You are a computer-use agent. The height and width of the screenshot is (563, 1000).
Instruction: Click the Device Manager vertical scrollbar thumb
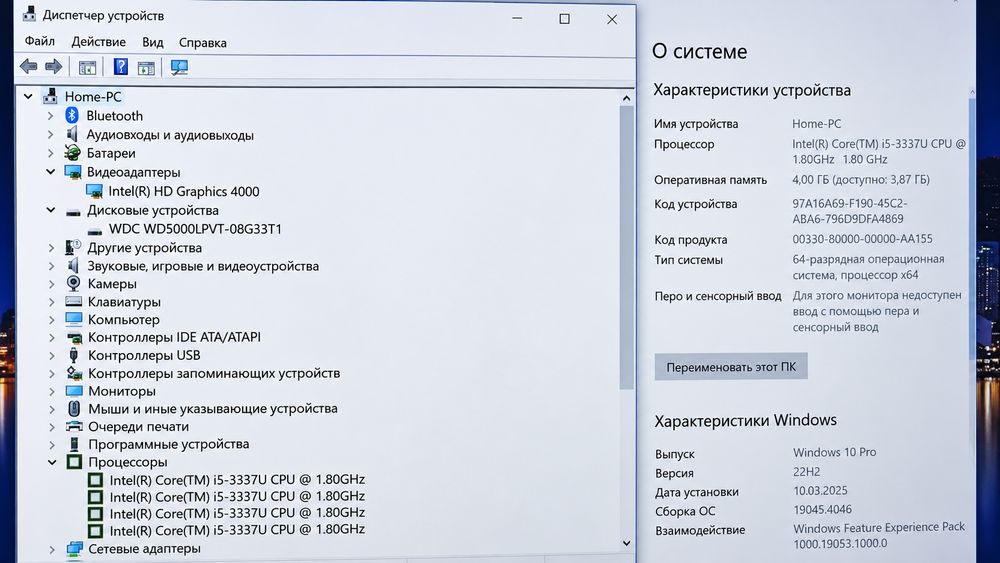626,247
